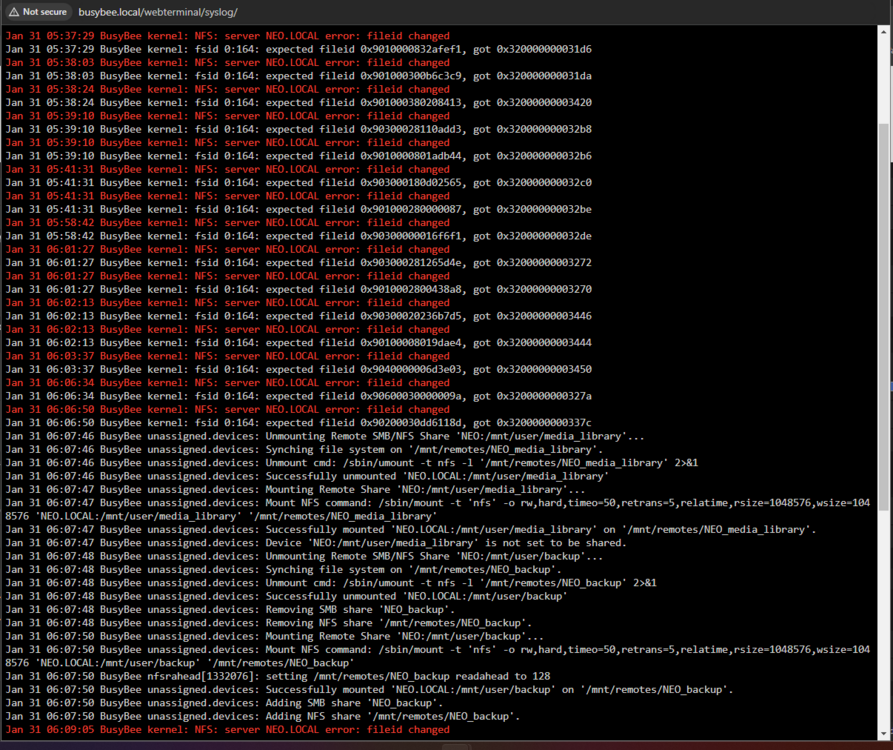This screenshot has height=750, width=893.
Task: Click the Successfully mounted backup line
Action: [x=369, y=690]
